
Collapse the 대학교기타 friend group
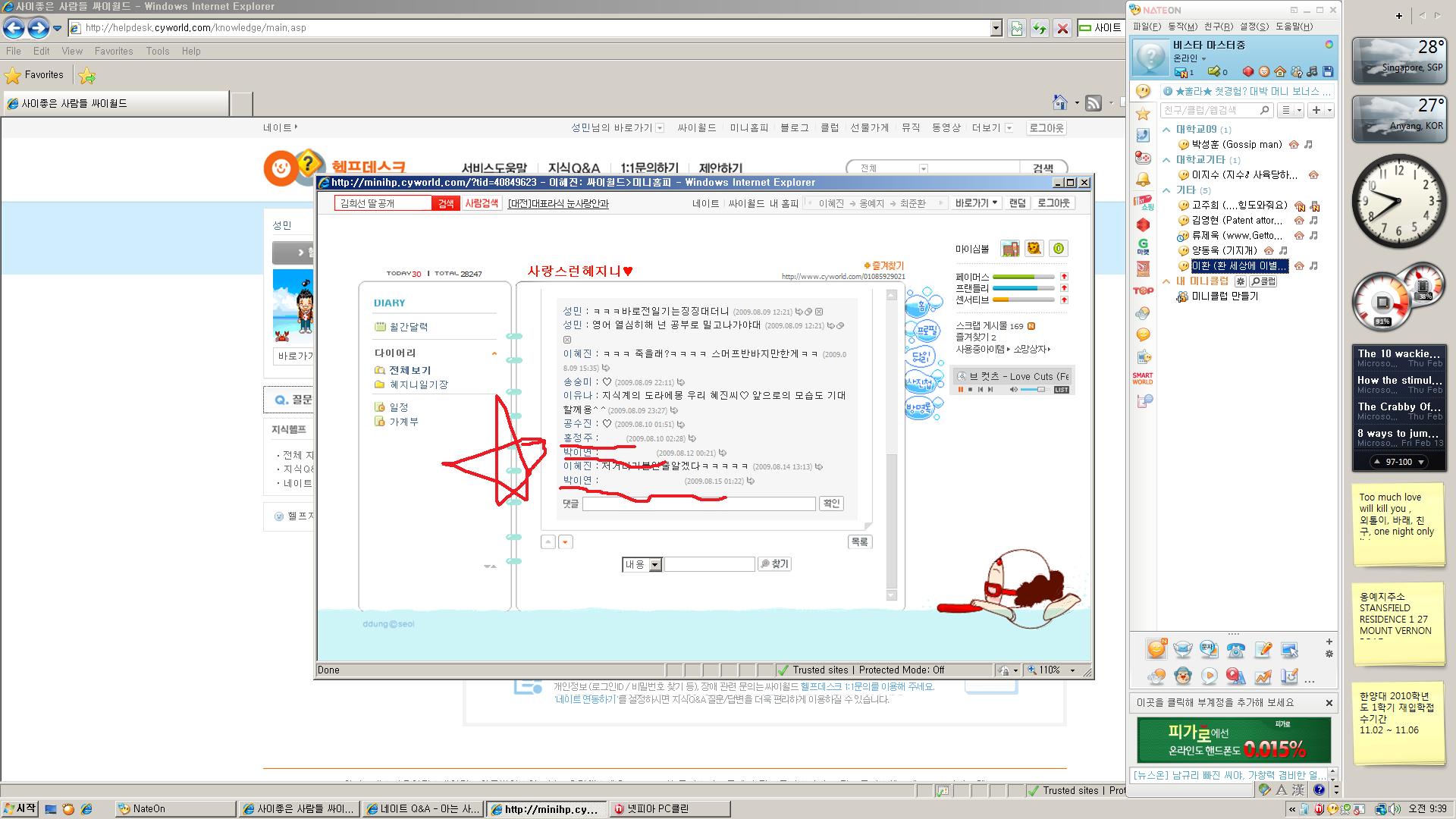point(1167,160)
